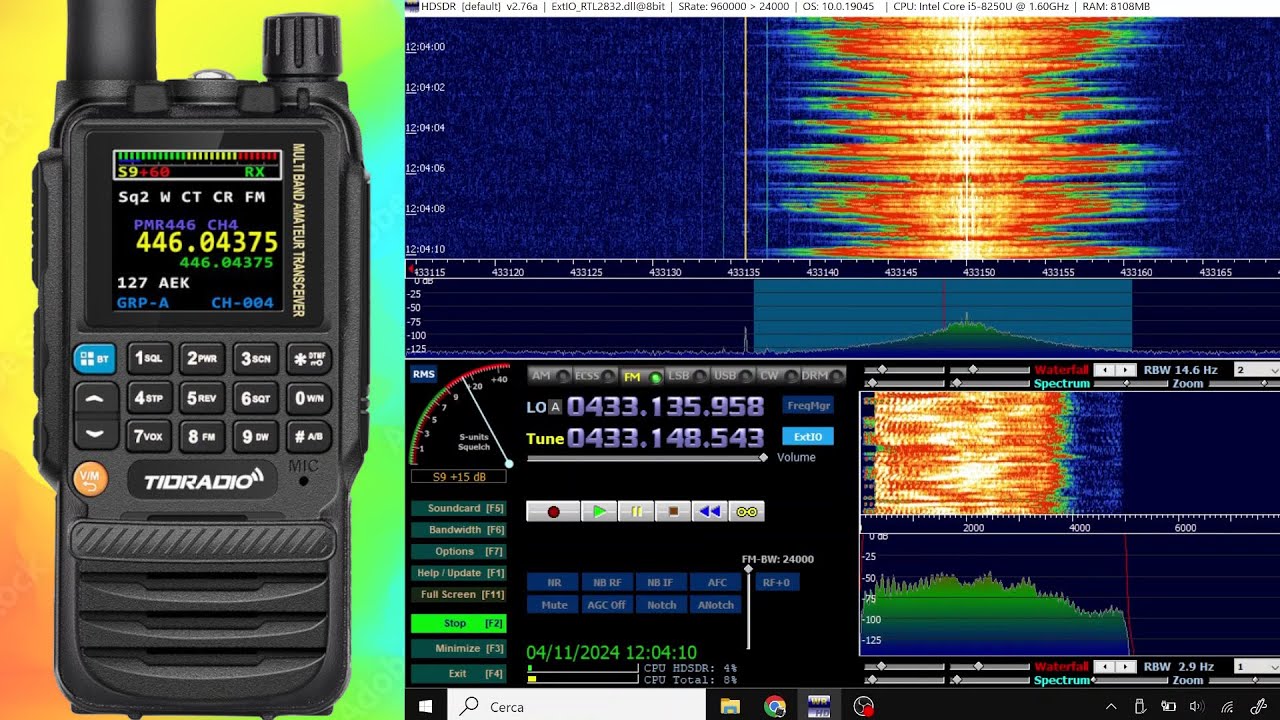Select USB demodulation mode

tap(732, 376)
